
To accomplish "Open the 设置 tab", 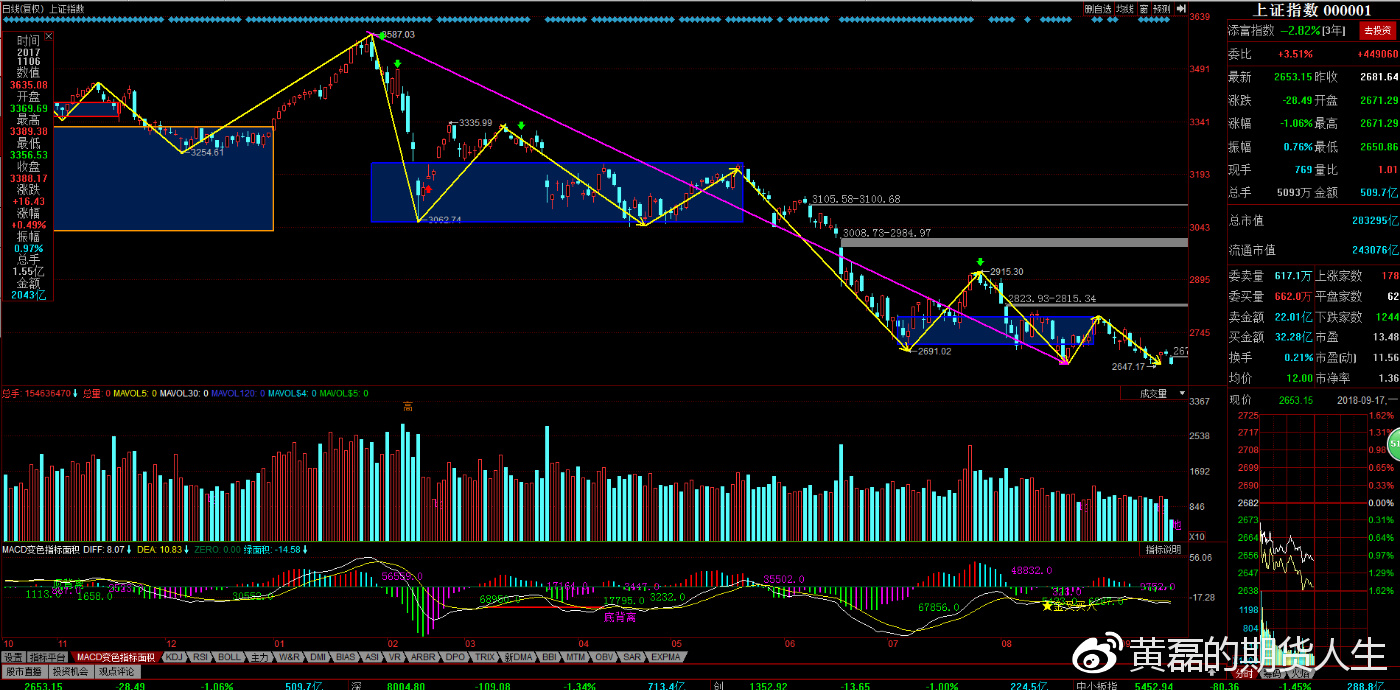I will point(13,657).
